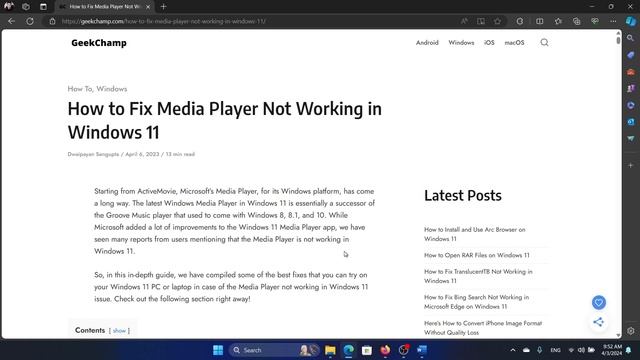Toggle split screen view in toolbar

[x=540, y=21]
